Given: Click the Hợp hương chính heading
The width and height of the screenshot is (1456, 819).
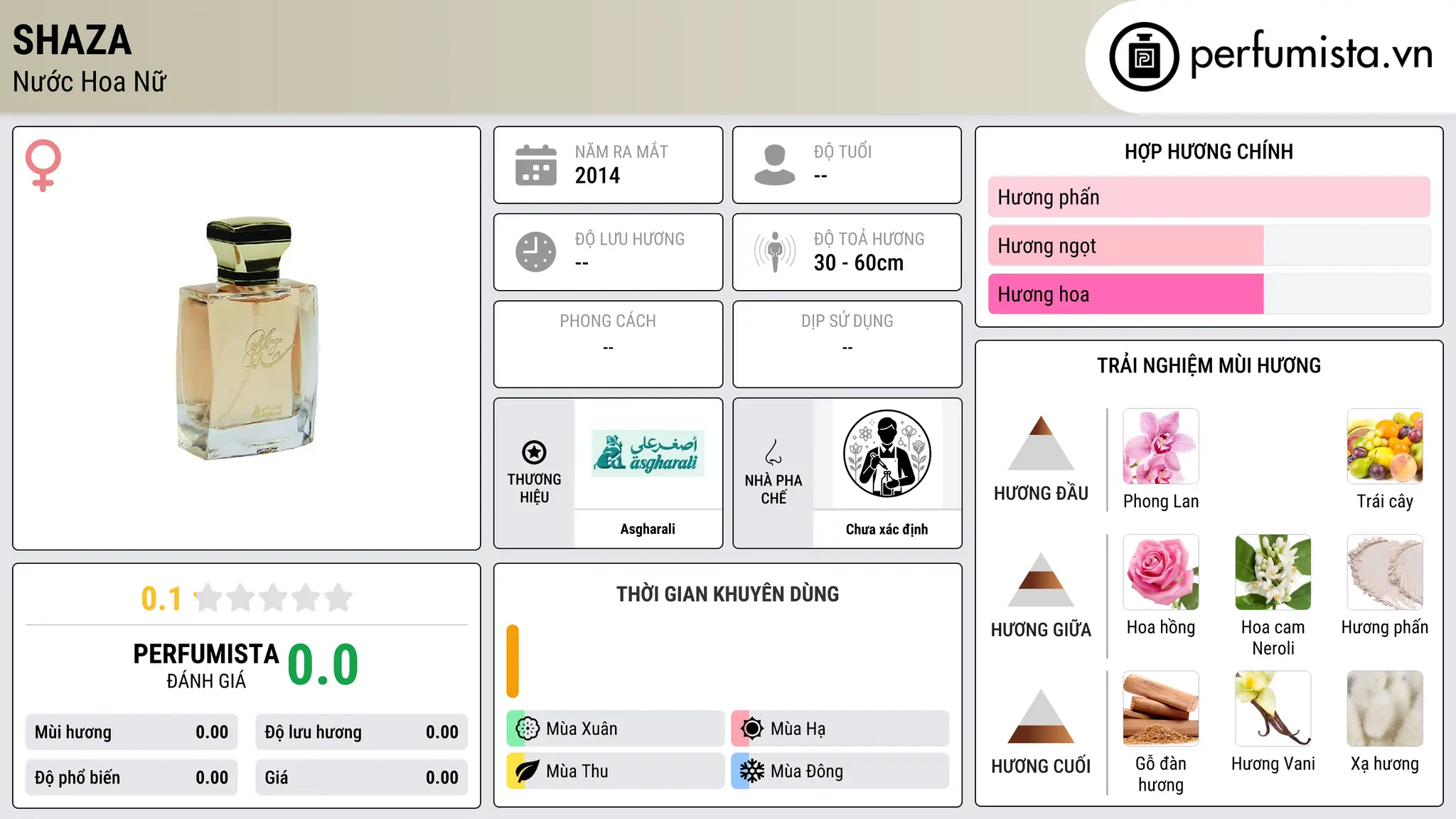Looking at the screenshot, I should [x=1209, y=151].
